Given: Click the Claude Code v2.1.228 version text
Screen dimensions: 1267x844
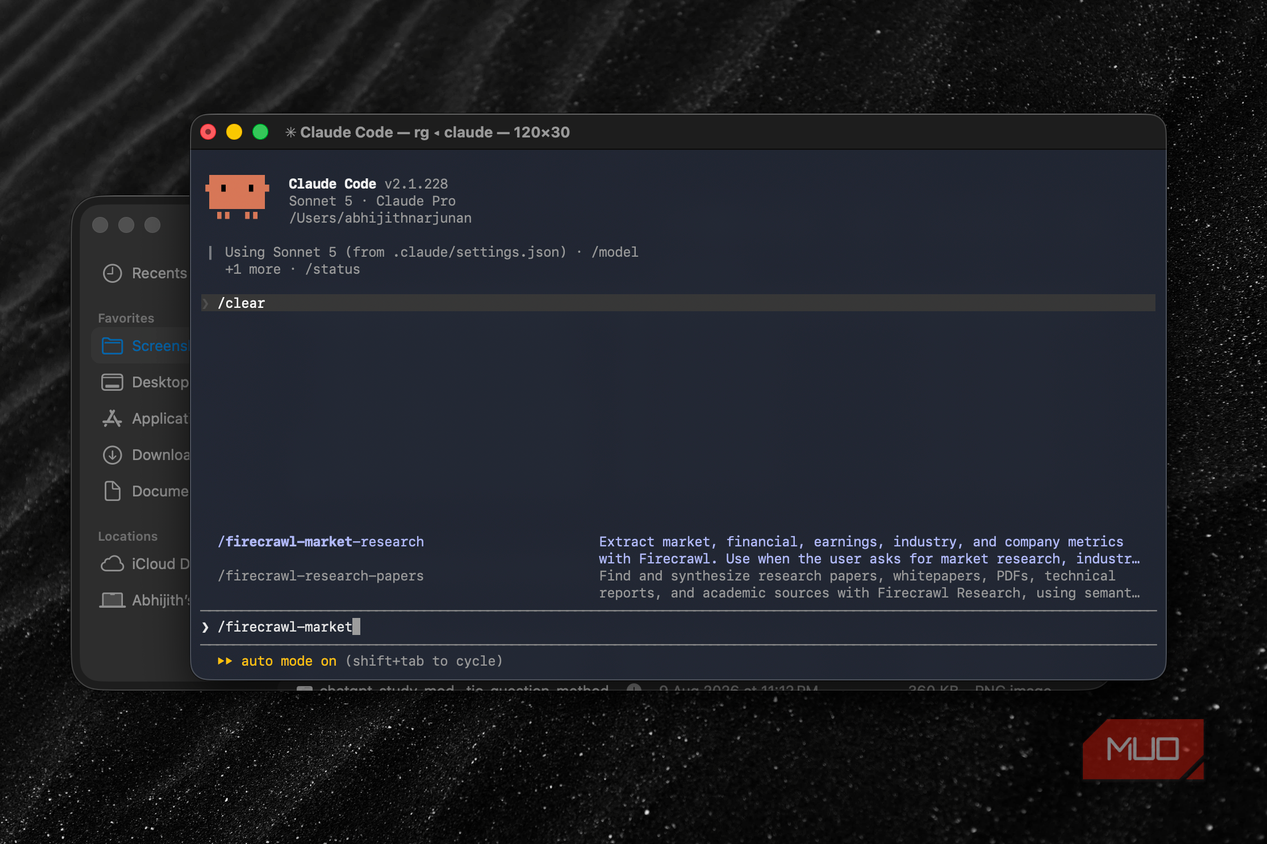Looking at the screenshot, I should pos(368,184).
